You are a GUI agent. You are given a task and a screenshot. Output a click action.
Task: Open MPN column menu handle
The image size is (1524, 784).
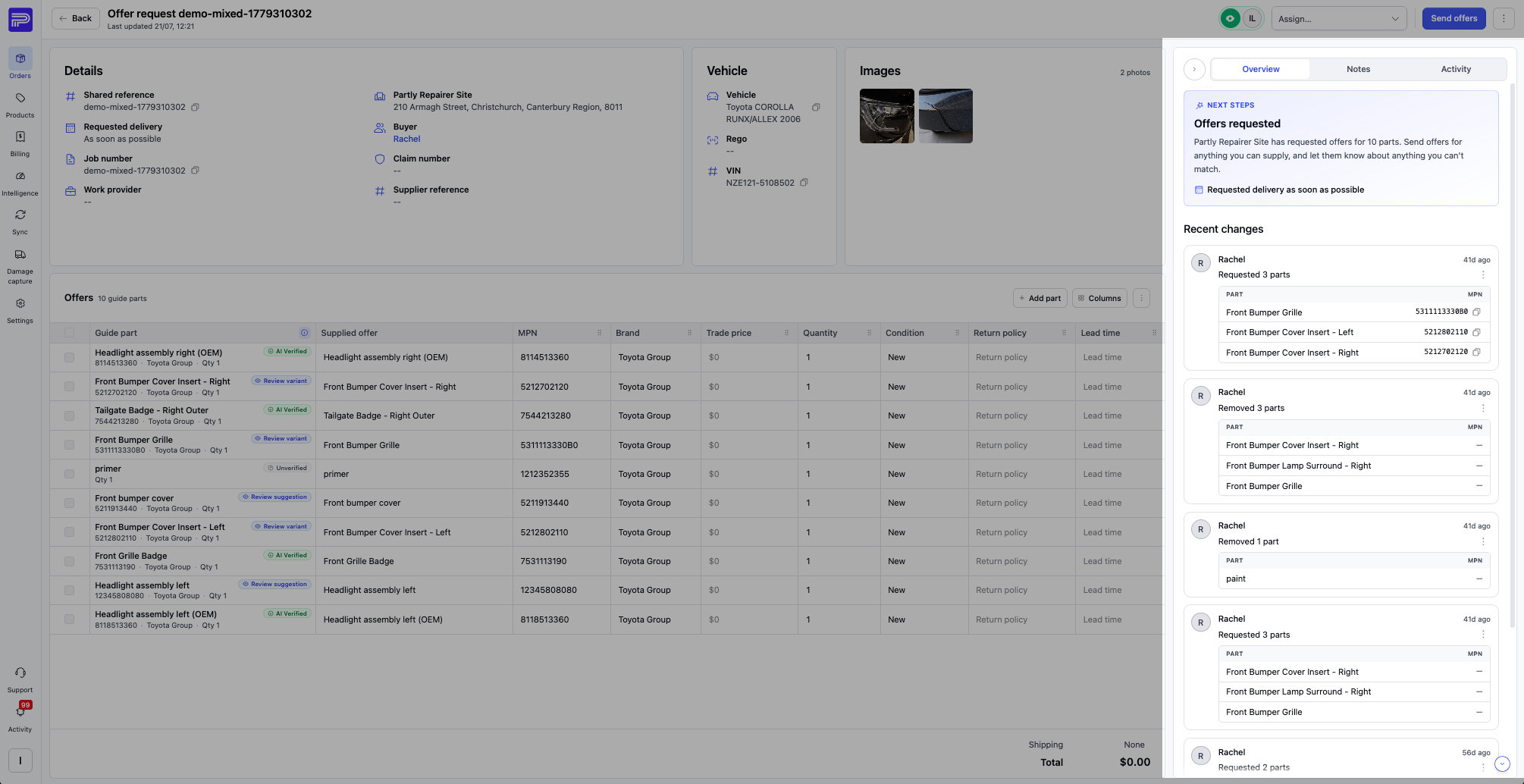point(599,333)
